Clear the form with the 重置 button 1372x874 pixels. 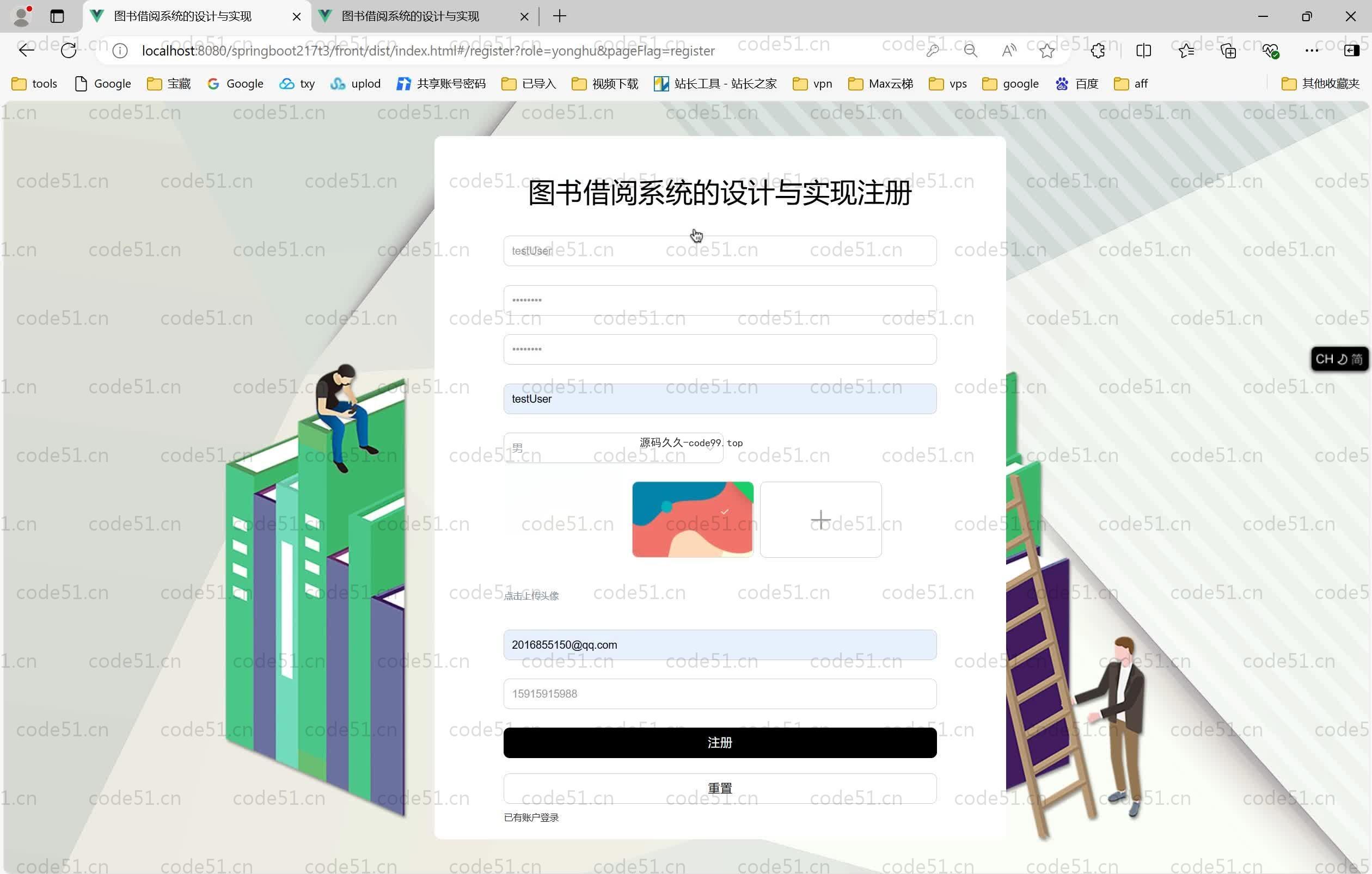pos(720,788)
